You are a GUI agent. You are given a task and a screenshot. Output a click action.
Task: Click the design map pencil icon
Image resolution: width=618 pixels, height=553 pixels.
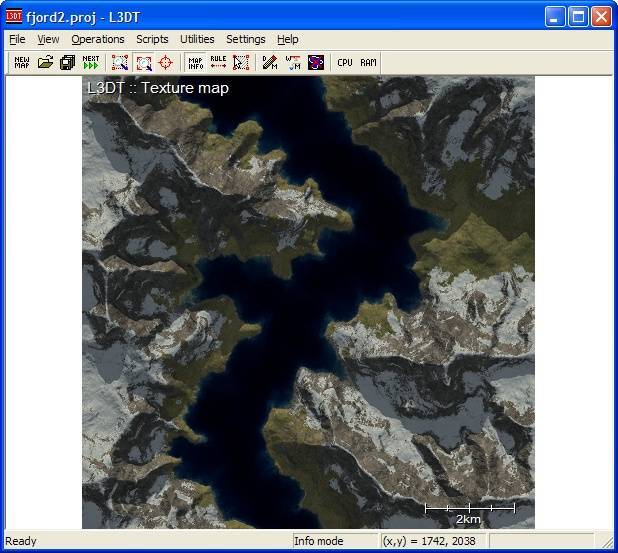click(x=270, y=62)
